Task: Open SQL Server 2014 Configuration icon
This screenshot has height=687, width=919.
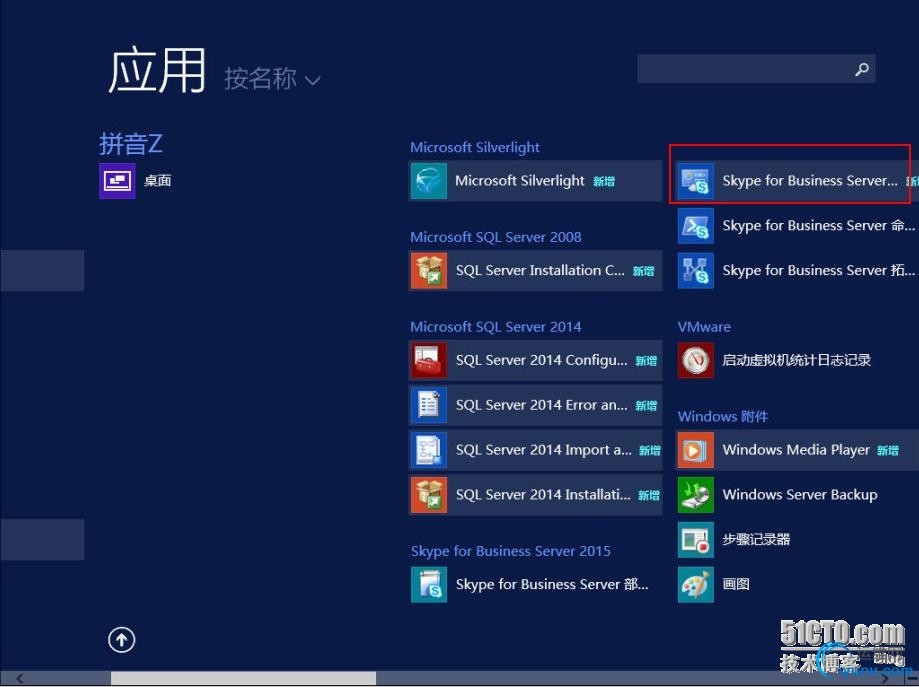Action: (x=428, y=360)
